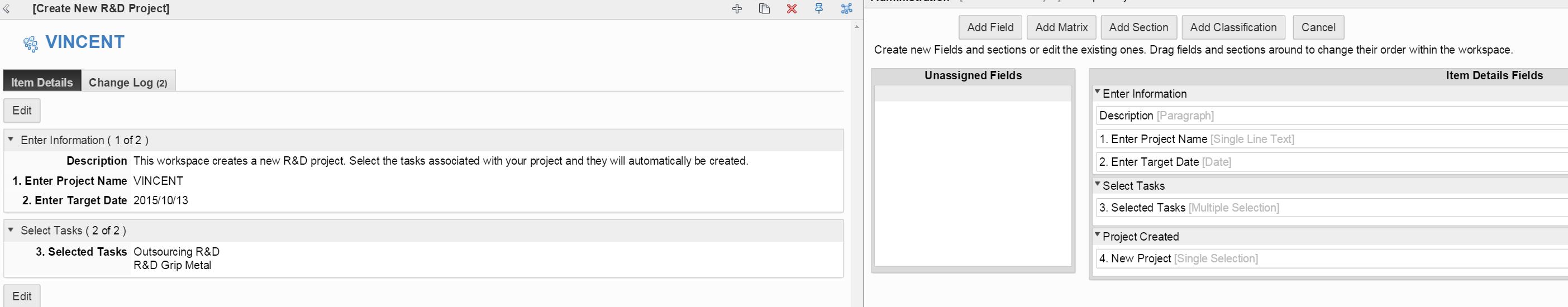1568x307 pixels.
Task: Click the scroll up arrow of item pane
Action: 856,27
